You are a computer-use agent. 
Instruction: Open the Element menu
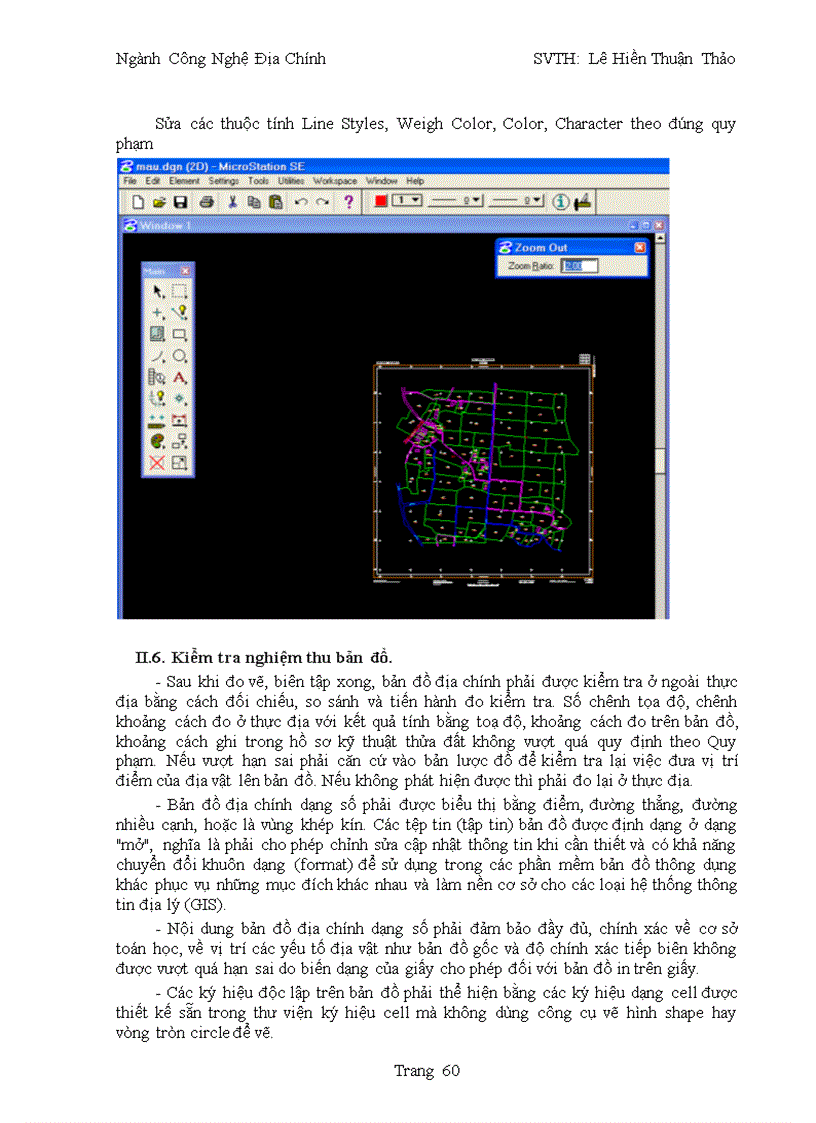pos(184,181)
